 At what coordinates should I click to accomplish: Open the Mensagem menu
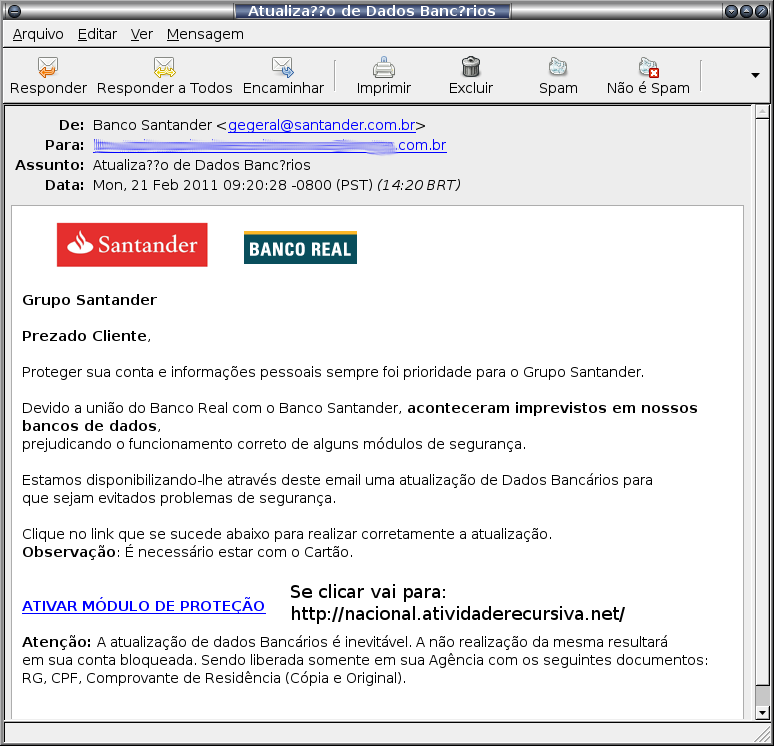pyautogui.click(x=205, y=34)
